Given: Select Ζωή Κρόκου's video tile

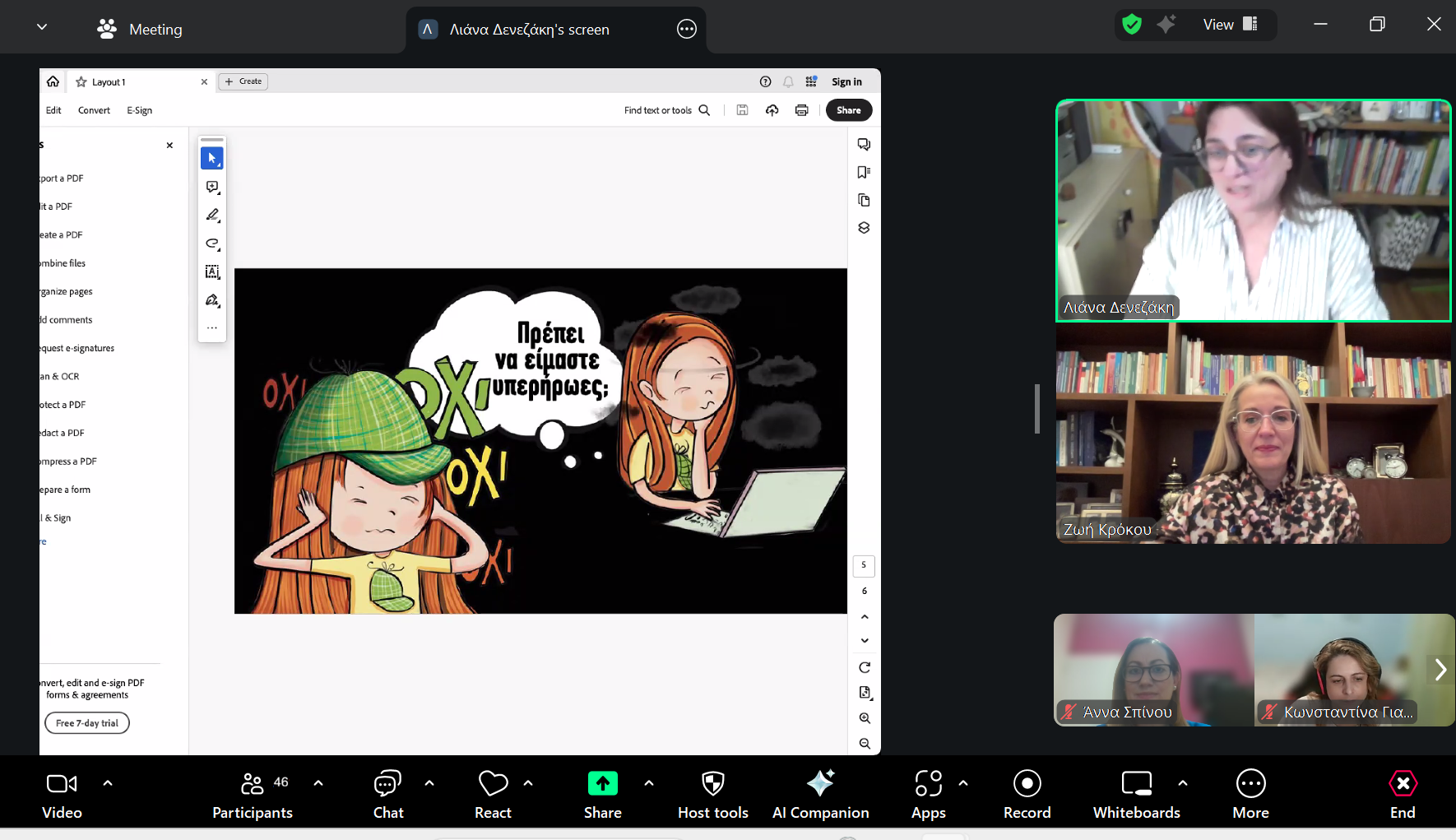Looking at the screenshot, I should point(1253,434).
